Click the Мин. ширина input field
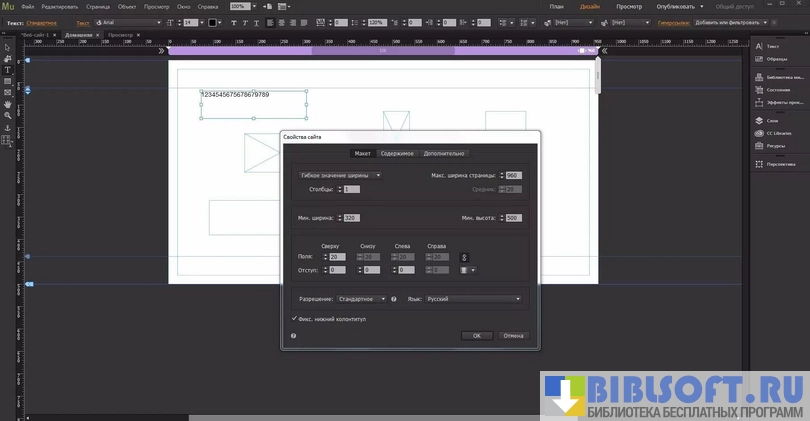The width and height of the screenshot is (810, 421). (351, 218)
